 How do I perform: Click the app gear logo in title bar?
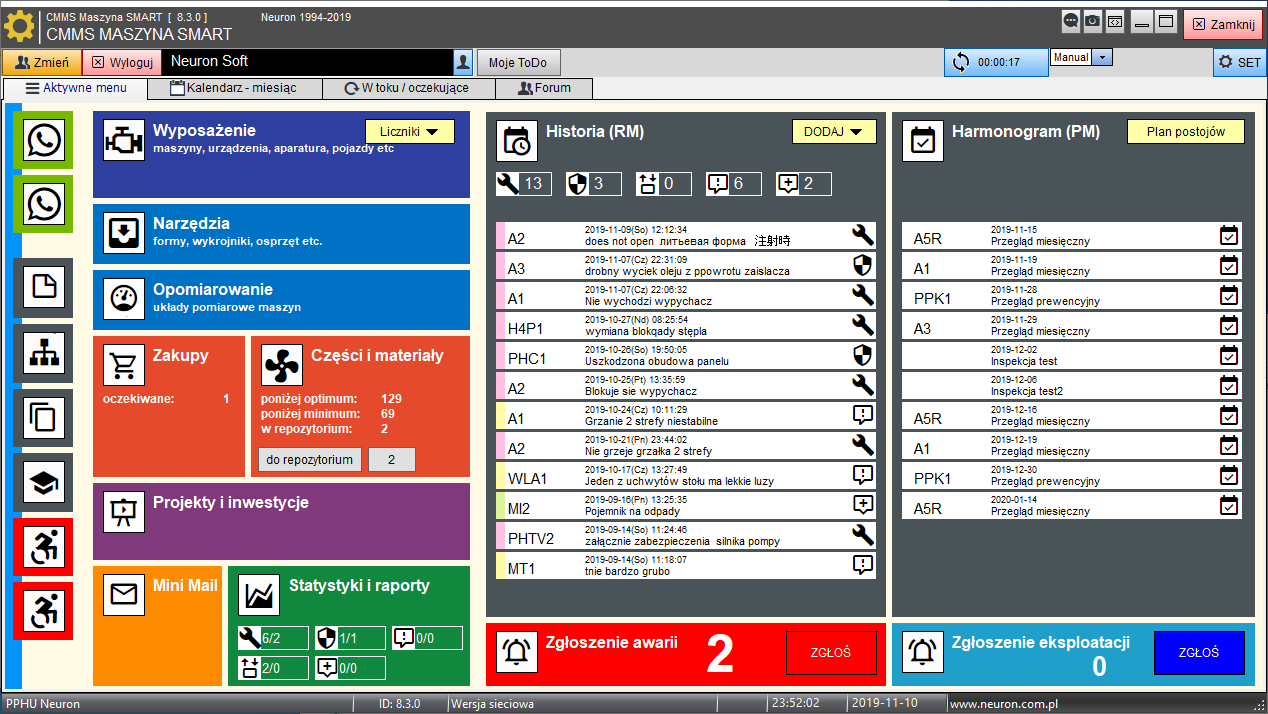point(20,24)
